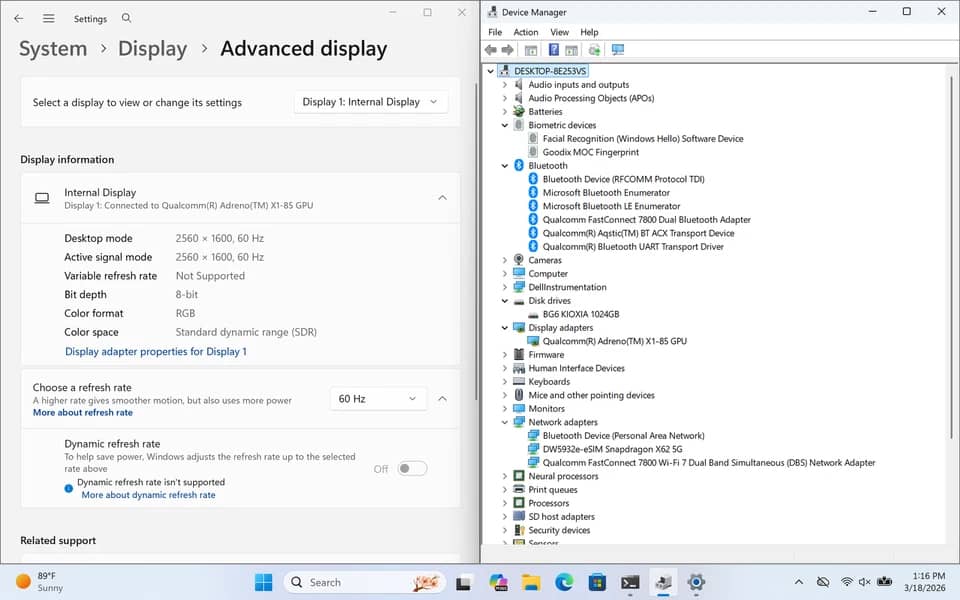Select Qualcomm(R) Adreno(TM) X1-85 GPU device
This screenshot has width=960, height=600.
pyautogui.click(x=614, y=341)
